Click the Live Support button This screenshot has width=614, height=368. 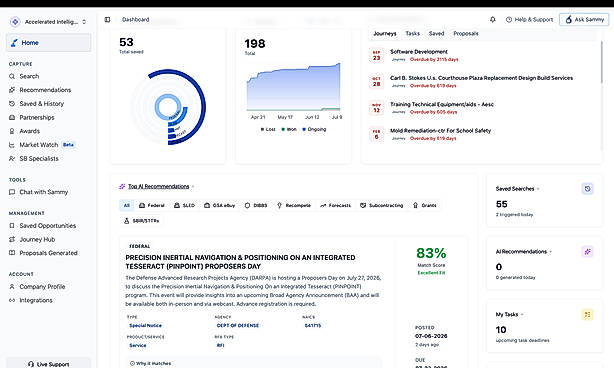[49, 364]
